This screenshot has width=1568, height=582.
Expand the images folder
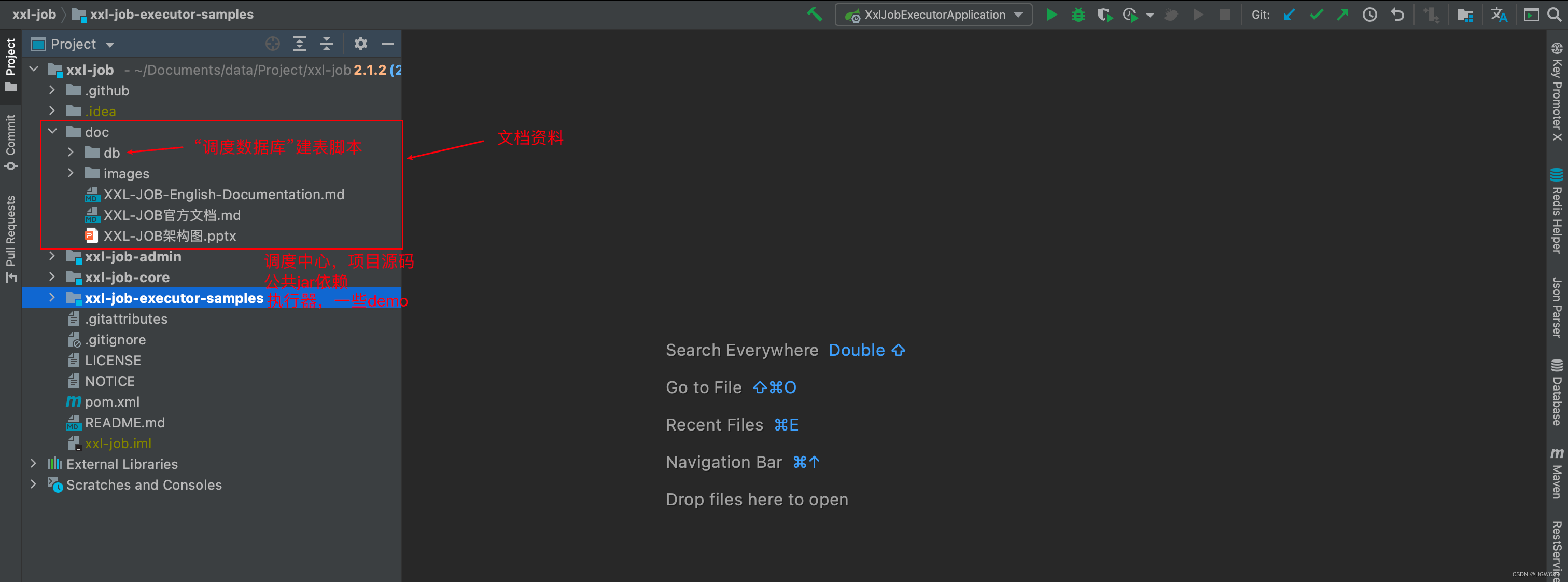(71, 173)
